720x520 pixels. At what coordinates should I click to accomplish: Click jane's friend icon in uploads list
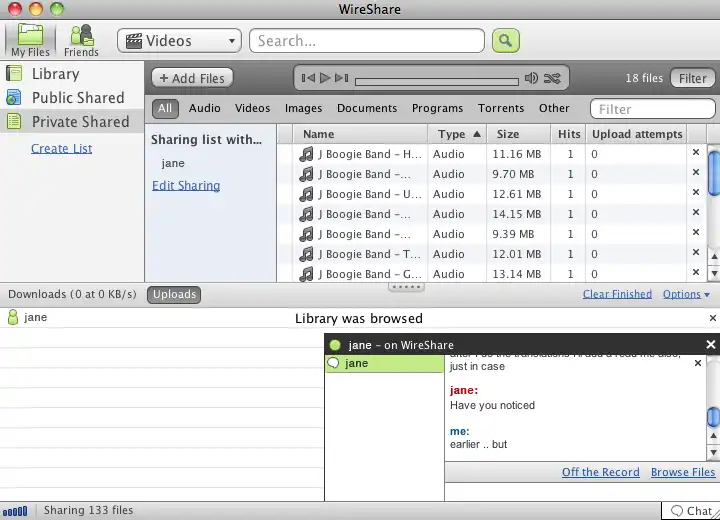[x=13, y=317]
